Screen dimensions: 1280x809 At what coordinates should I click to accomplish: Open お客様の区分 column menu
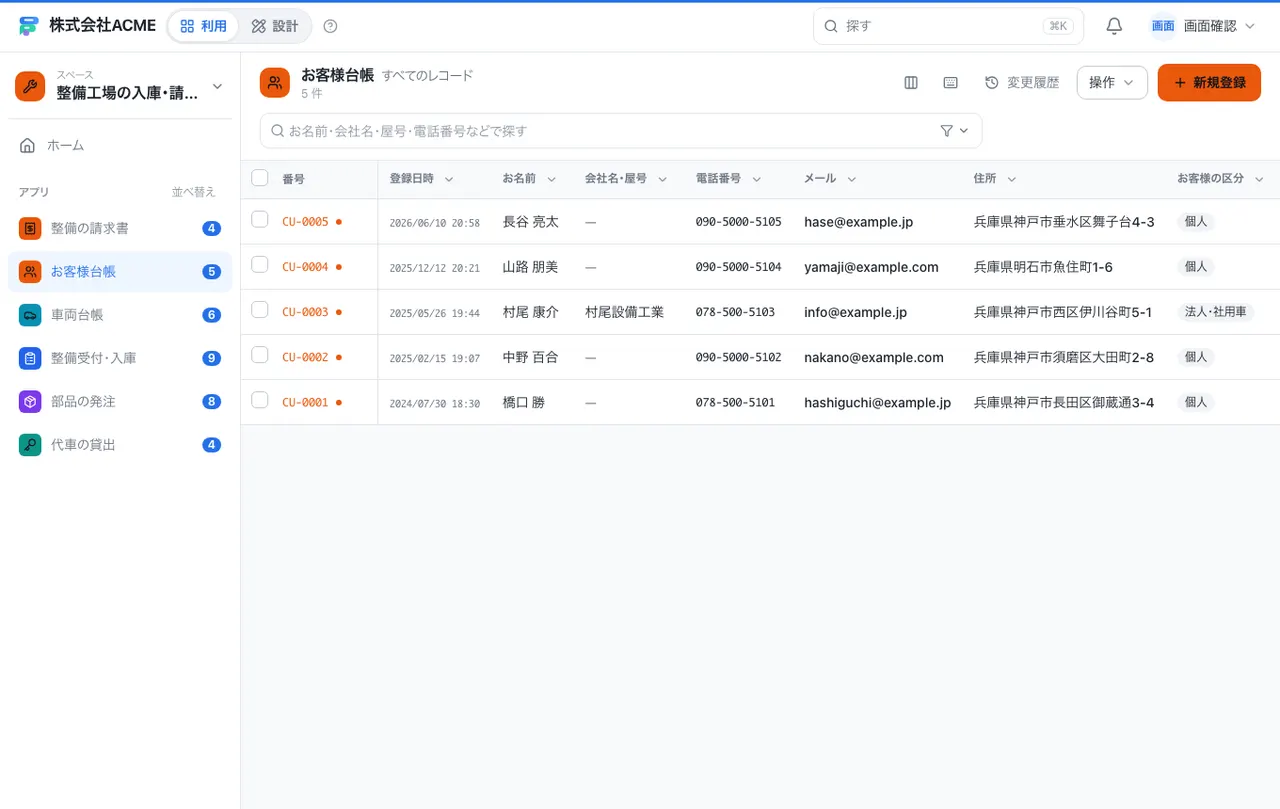tap(1259, 179)
